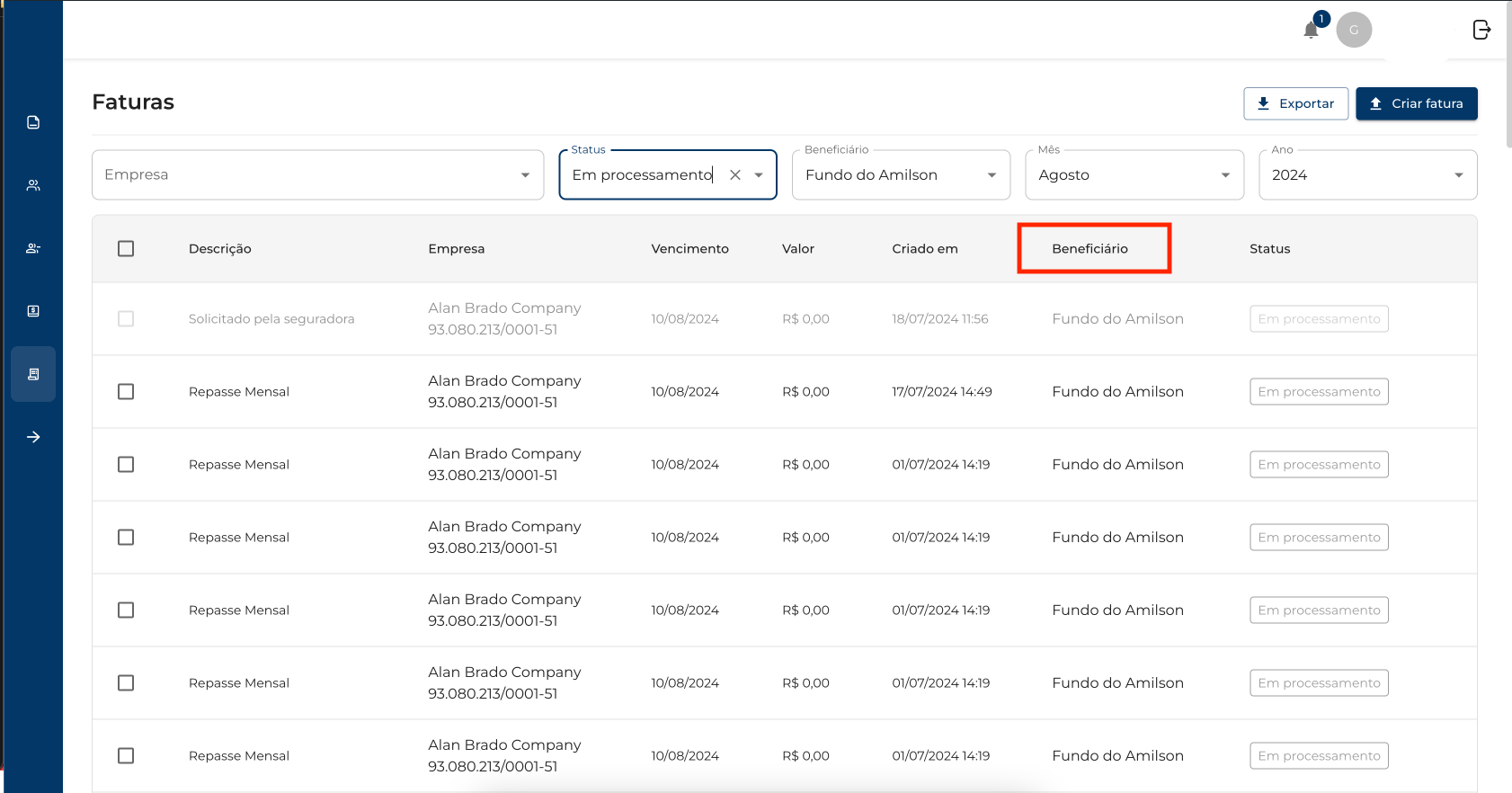Open the Ano dropdown showing 2024
The image size is (1512, 793).
[1367, 175]
